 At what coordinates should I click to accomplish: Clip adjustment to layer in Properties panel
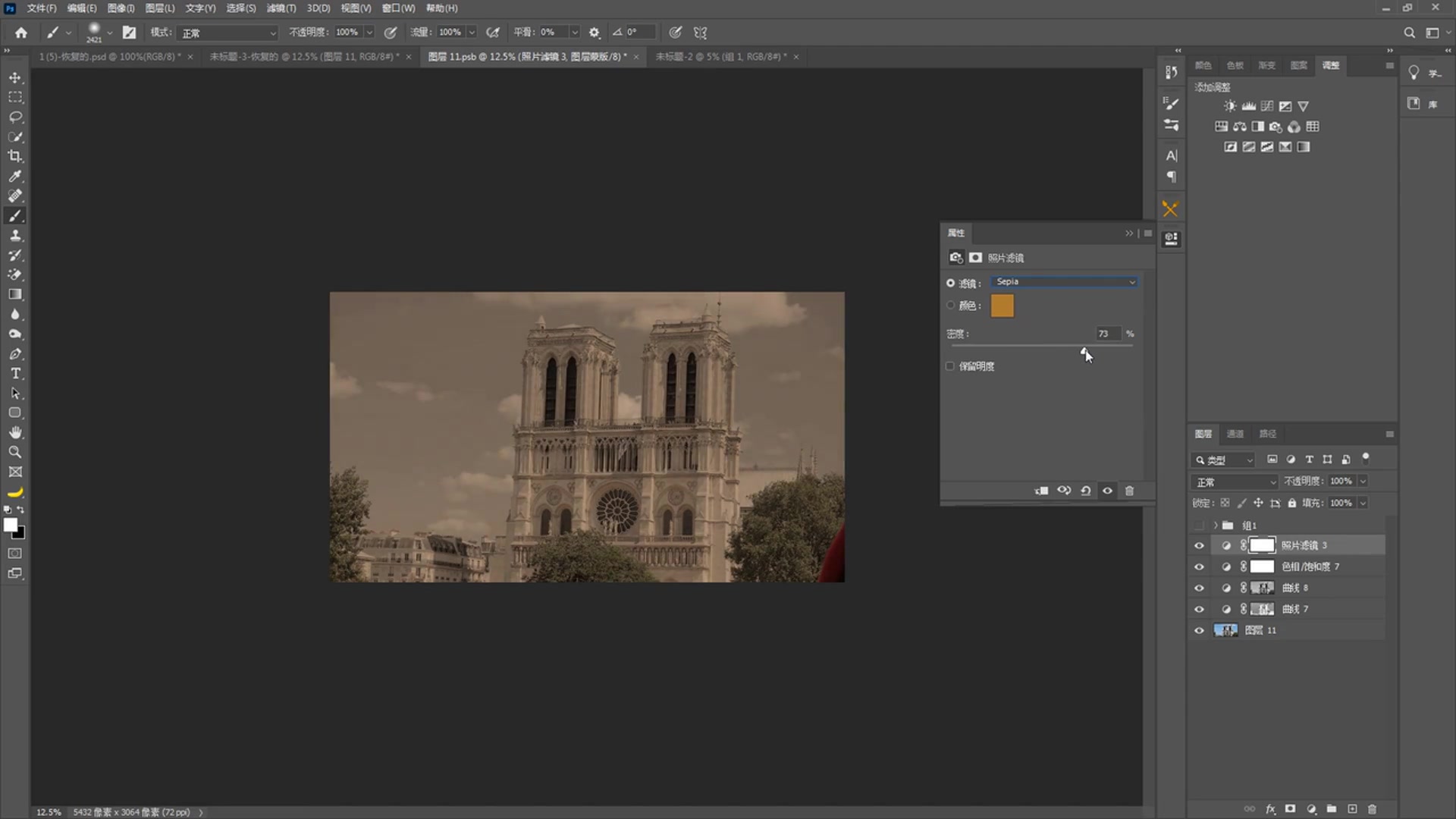point(1042,491)
